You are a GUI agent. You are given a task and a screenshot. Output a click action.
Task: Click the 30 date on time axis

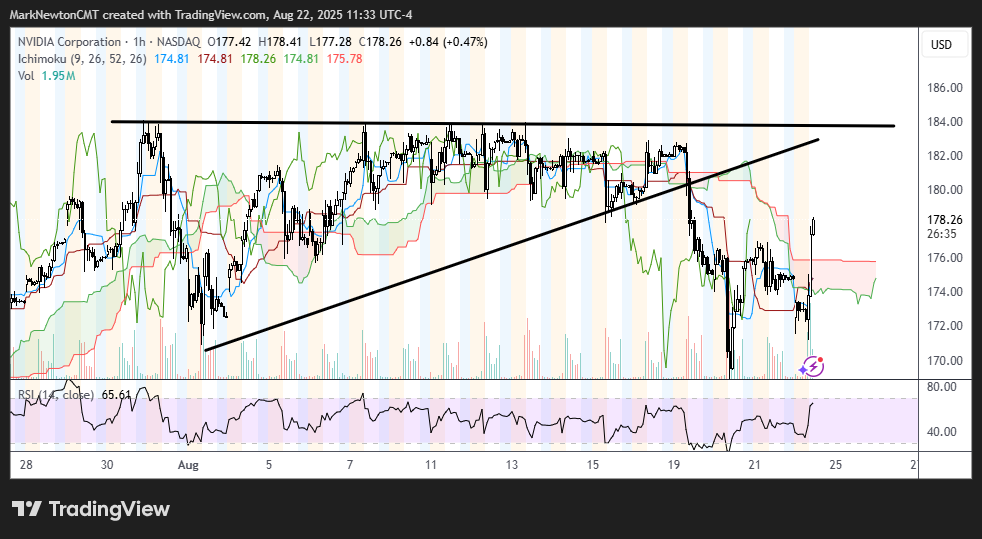pyautogui.click(x=107, y=465)
